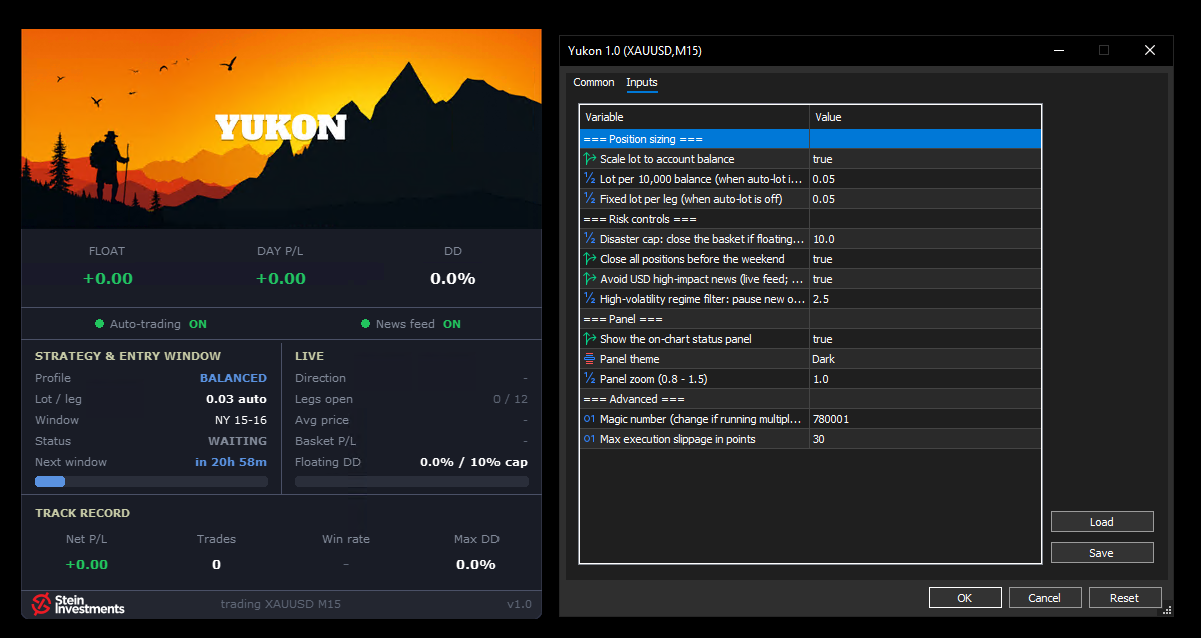Viewport: 1201px width, 638px height.
Task: Click the Panel zoom row type icon
Action: (x=589, y=379)
